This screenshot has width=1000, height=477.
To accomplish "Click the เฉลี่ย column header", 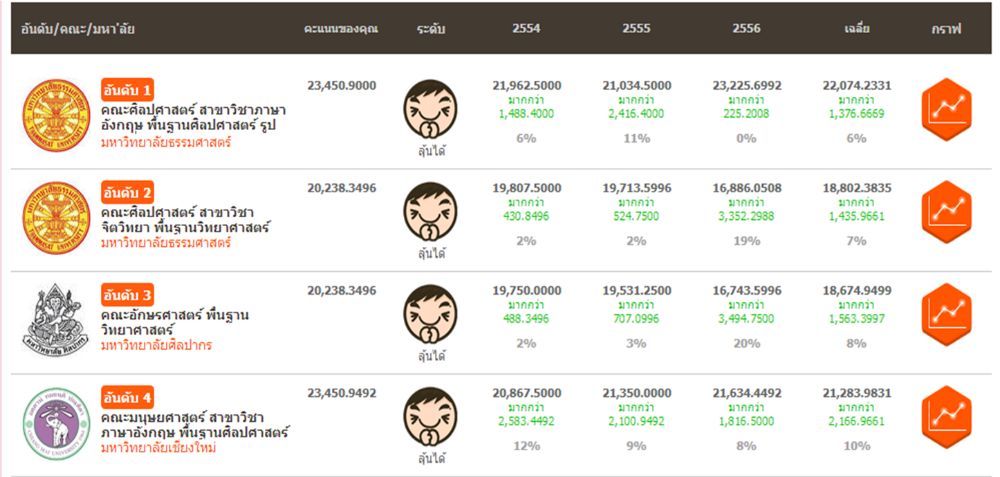I will pyautogui.click(x=855, y=29).
